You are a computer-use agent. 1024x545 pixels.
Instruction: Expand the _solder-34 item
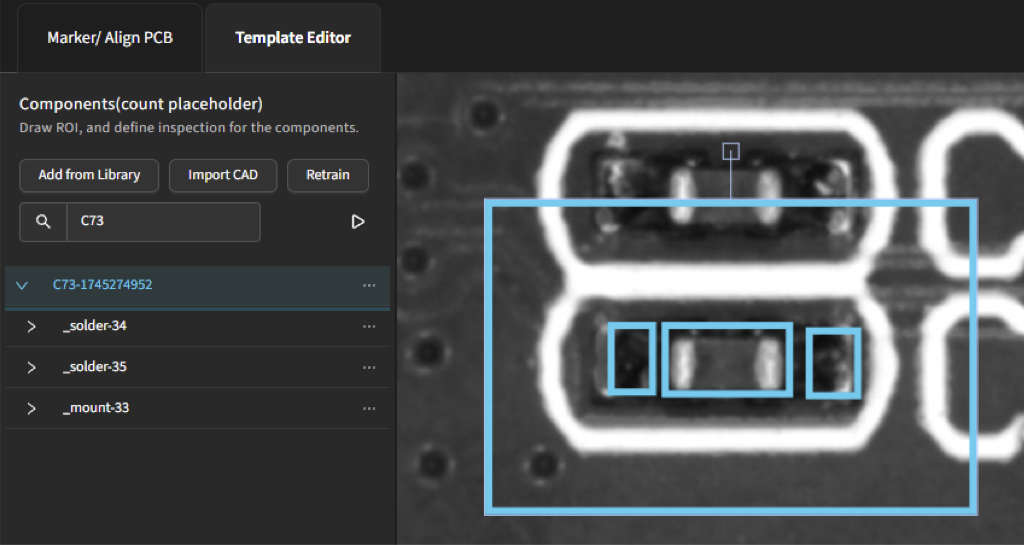pyautogui.click(x=31, y=326)
